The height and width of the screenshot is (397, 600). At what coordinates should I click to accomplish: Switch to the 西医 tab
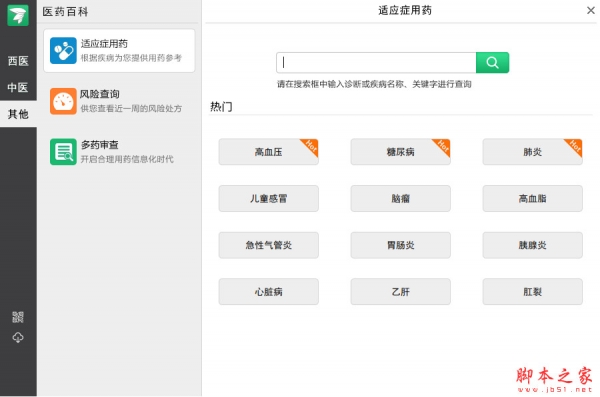click(18, 60)
